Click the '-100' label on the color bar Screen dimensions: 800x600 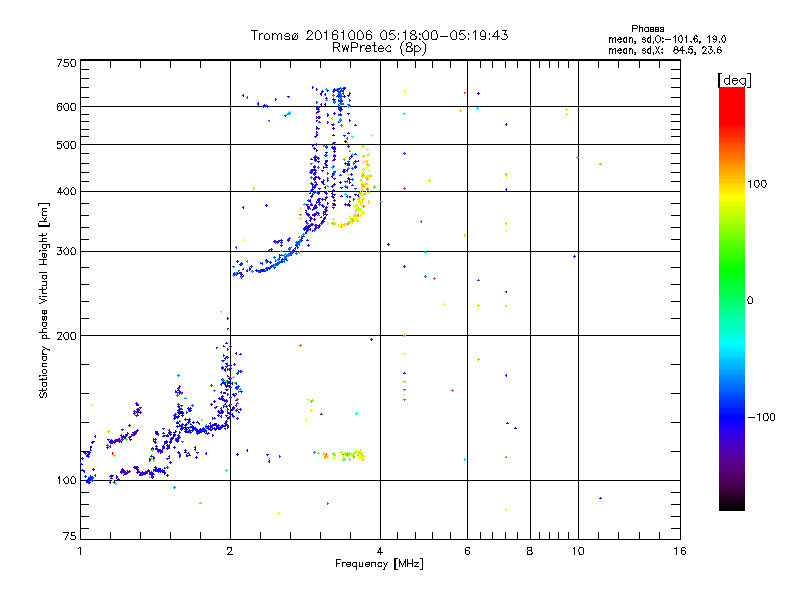coord(761,417)
